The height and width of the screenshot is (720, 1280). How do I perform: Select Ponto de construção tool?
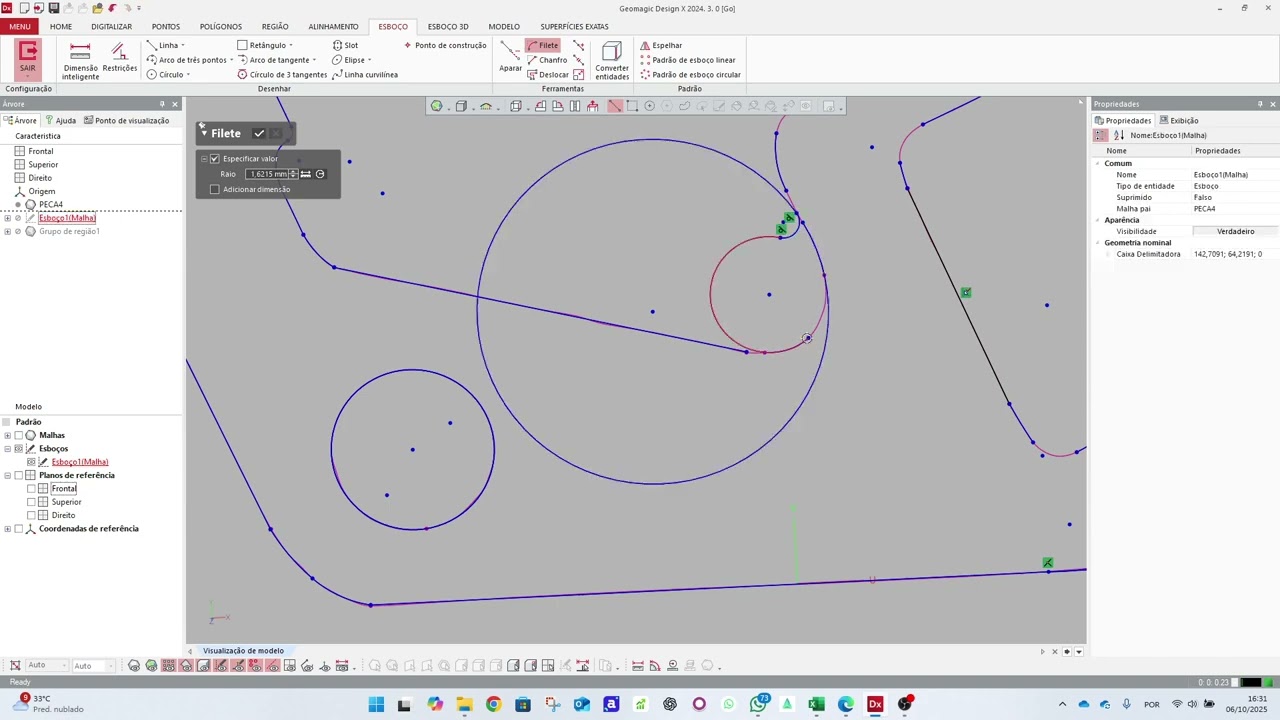445,45
